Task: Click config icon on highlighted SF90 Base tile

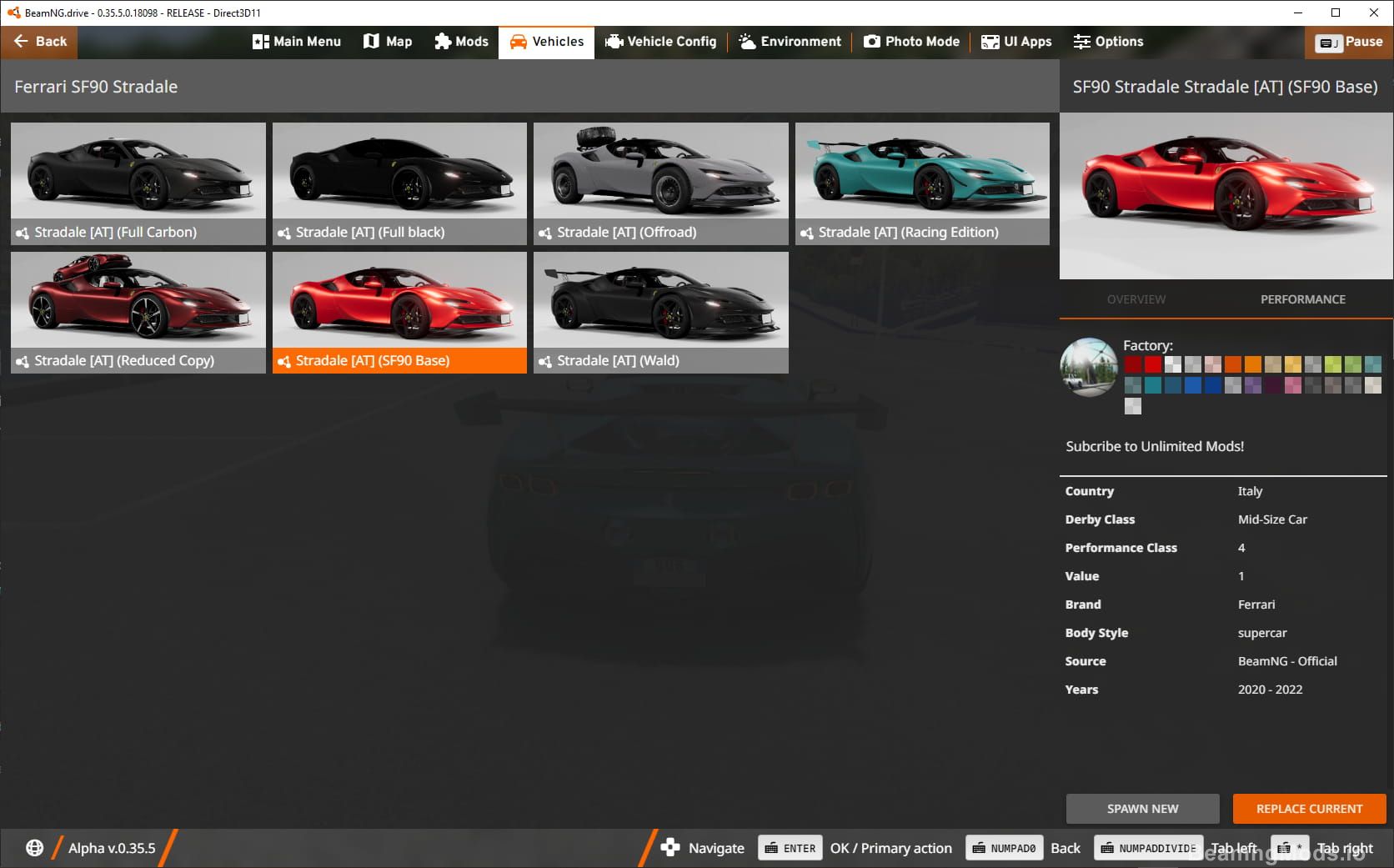Action: coord(284,362)
